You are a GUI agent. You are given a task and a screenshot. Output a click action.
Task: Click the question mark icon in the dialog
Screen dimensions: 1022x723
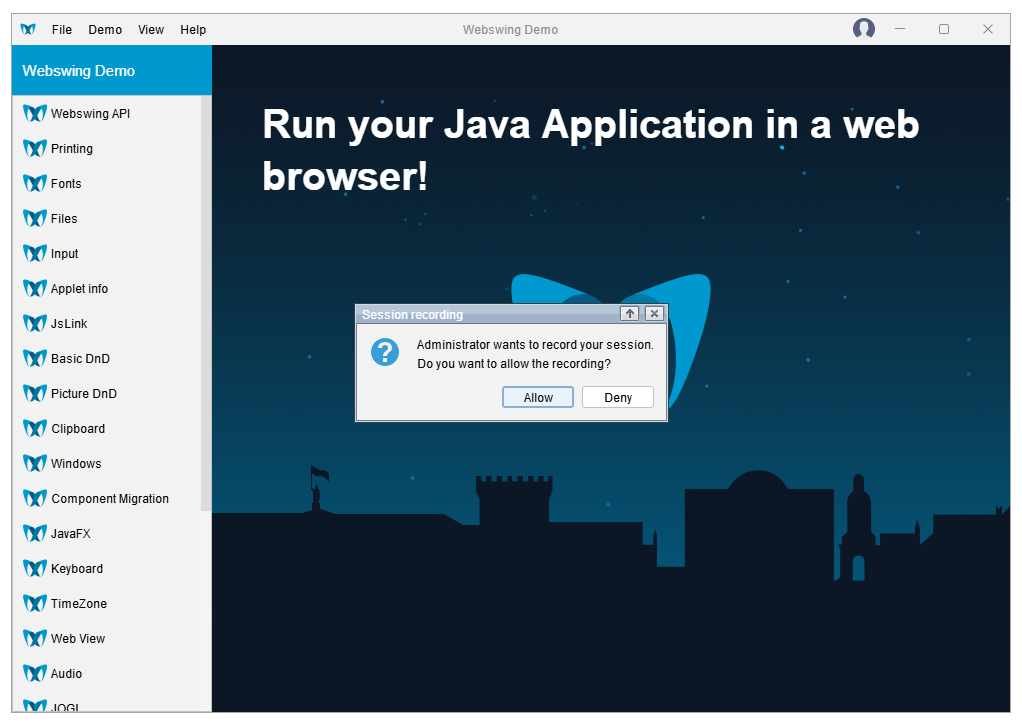tap(385, 352)
